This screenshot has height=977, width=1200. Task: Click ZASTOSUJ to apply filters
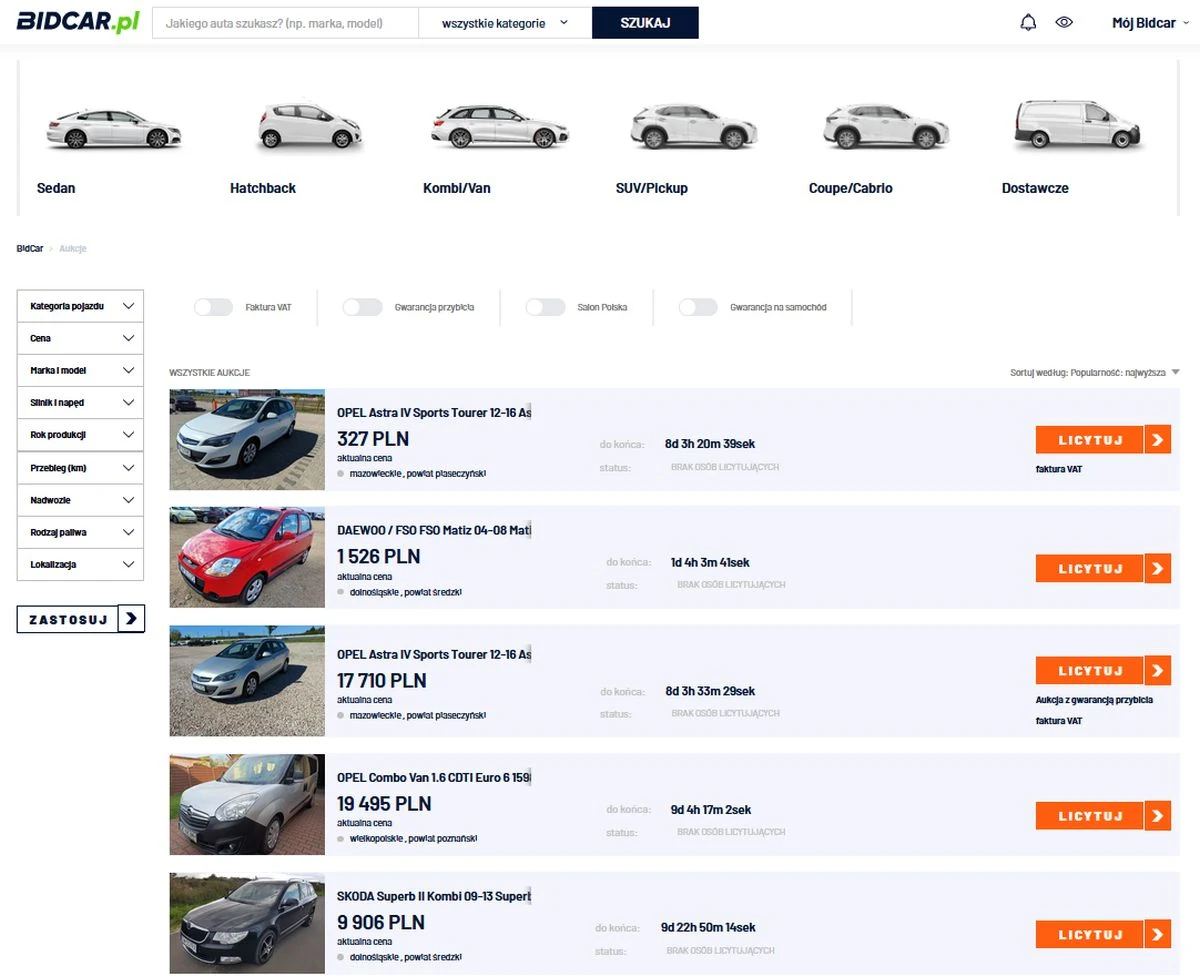(68, 619)
